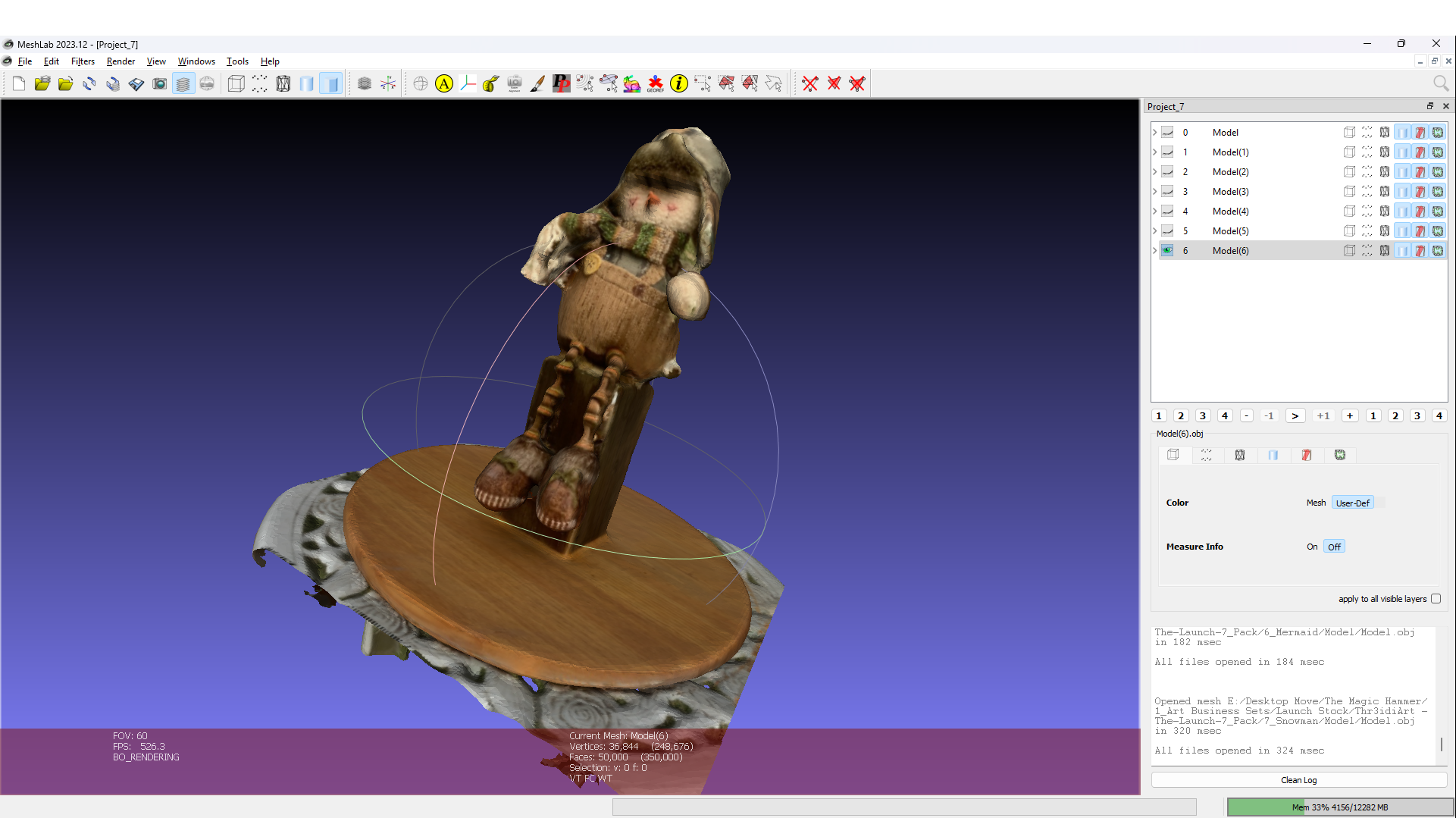The width and height of the screenshot is (1456, 818).
Task: Click the yellow info icon
Action: (x=678, y=83)
